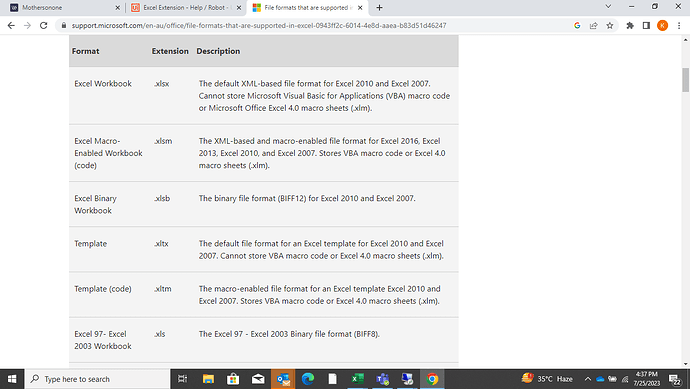Bookmark this page with the star icon

[x=609, y=26]
